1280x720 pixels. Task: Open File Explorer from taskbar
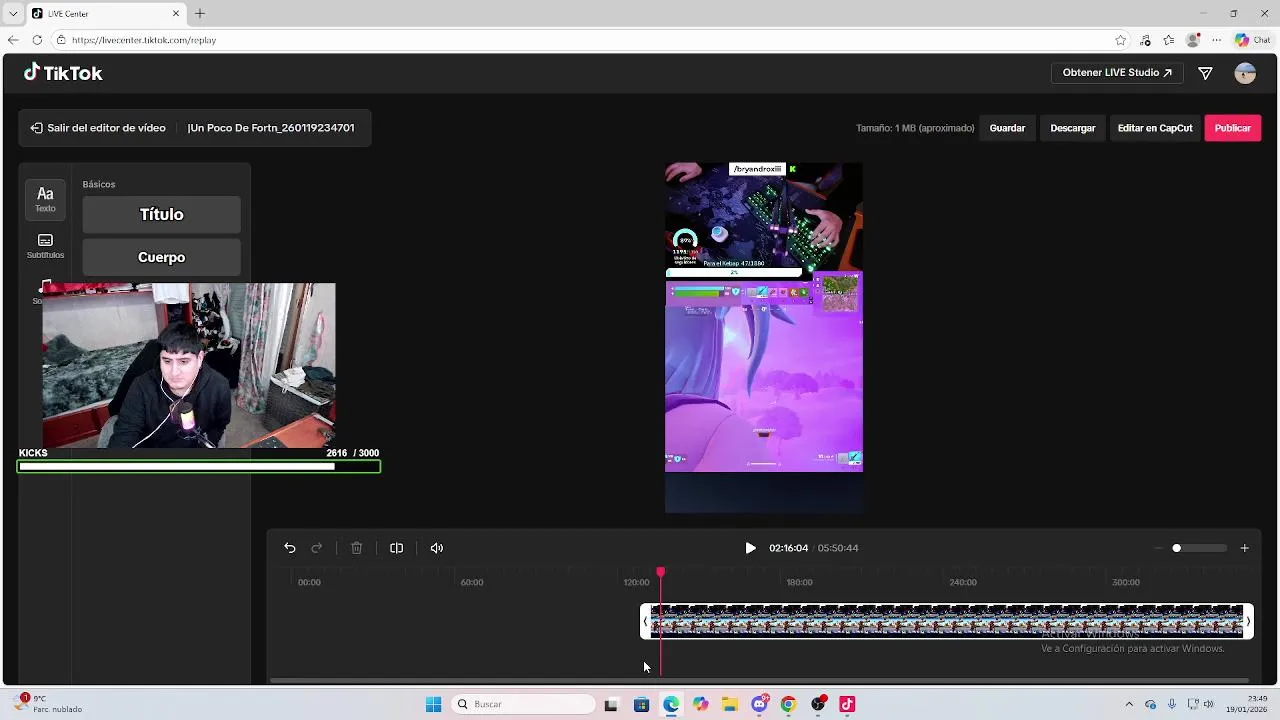coord(730,704)
